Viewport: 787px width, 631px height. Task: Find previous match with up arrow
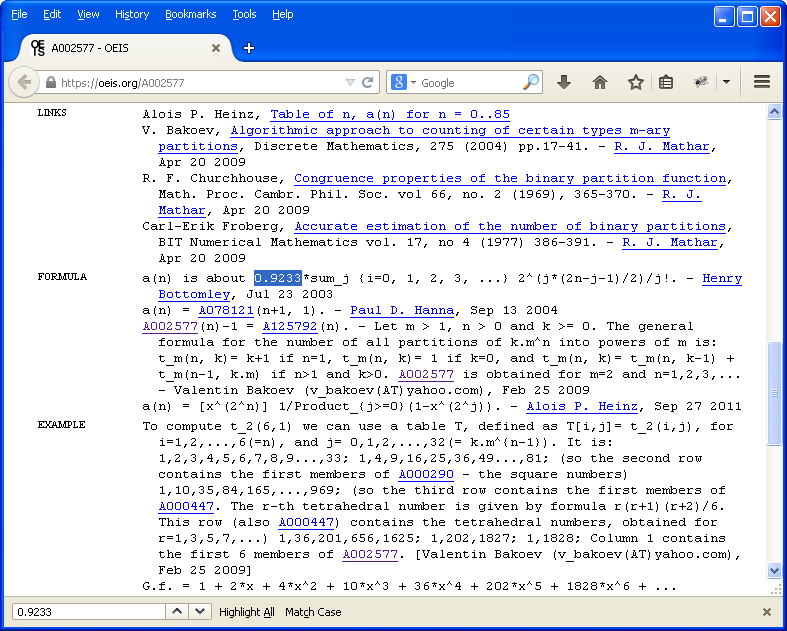click(177, 611)
